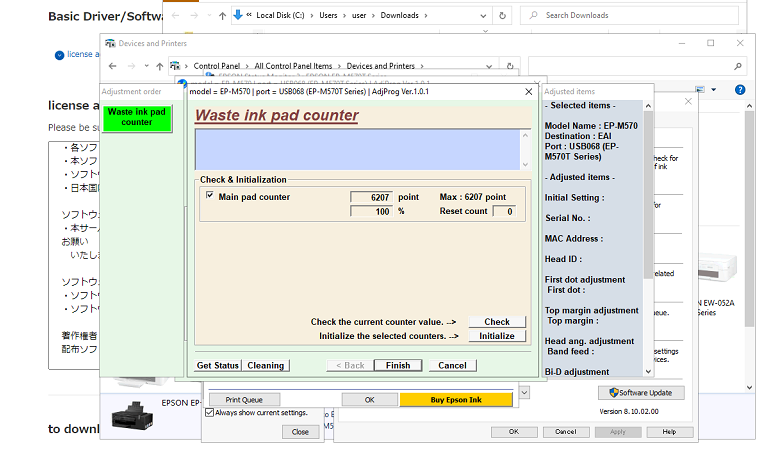The image size is (771, 449).
Task: Open the view options dropdown arrow
Action: coord(713,90)
